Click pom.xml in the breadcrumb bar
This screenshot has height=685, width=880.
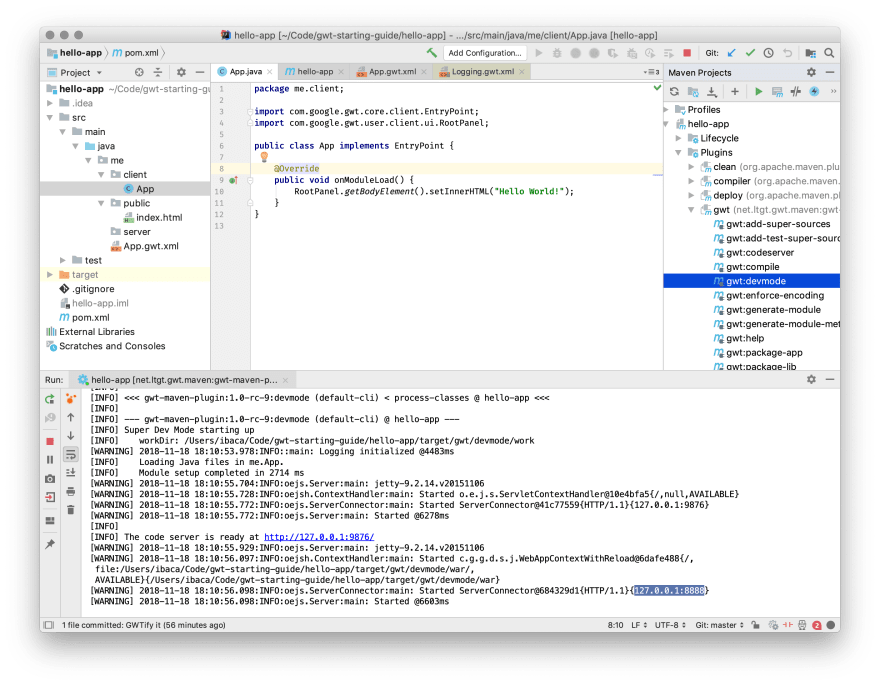pos(136,53)
